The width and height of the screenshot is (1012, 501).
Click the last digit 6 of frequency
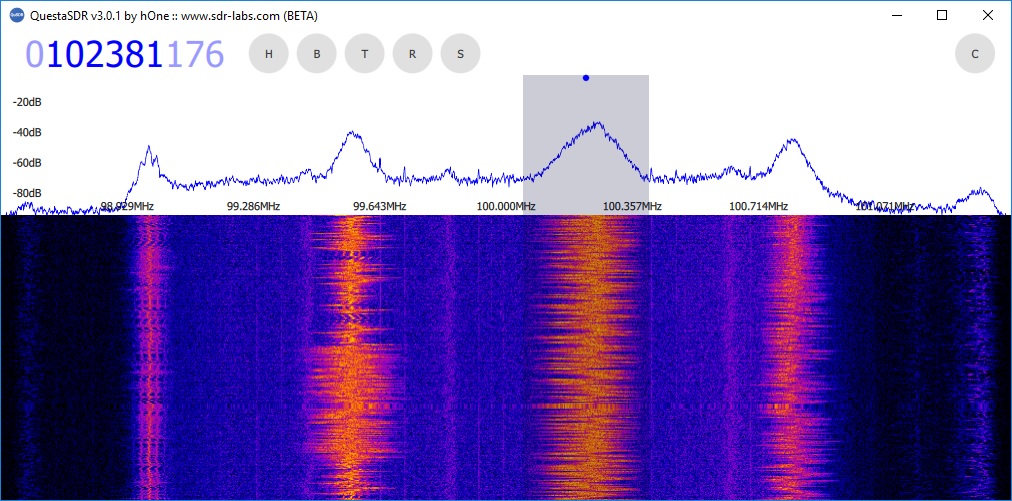[x=213, y=55]
